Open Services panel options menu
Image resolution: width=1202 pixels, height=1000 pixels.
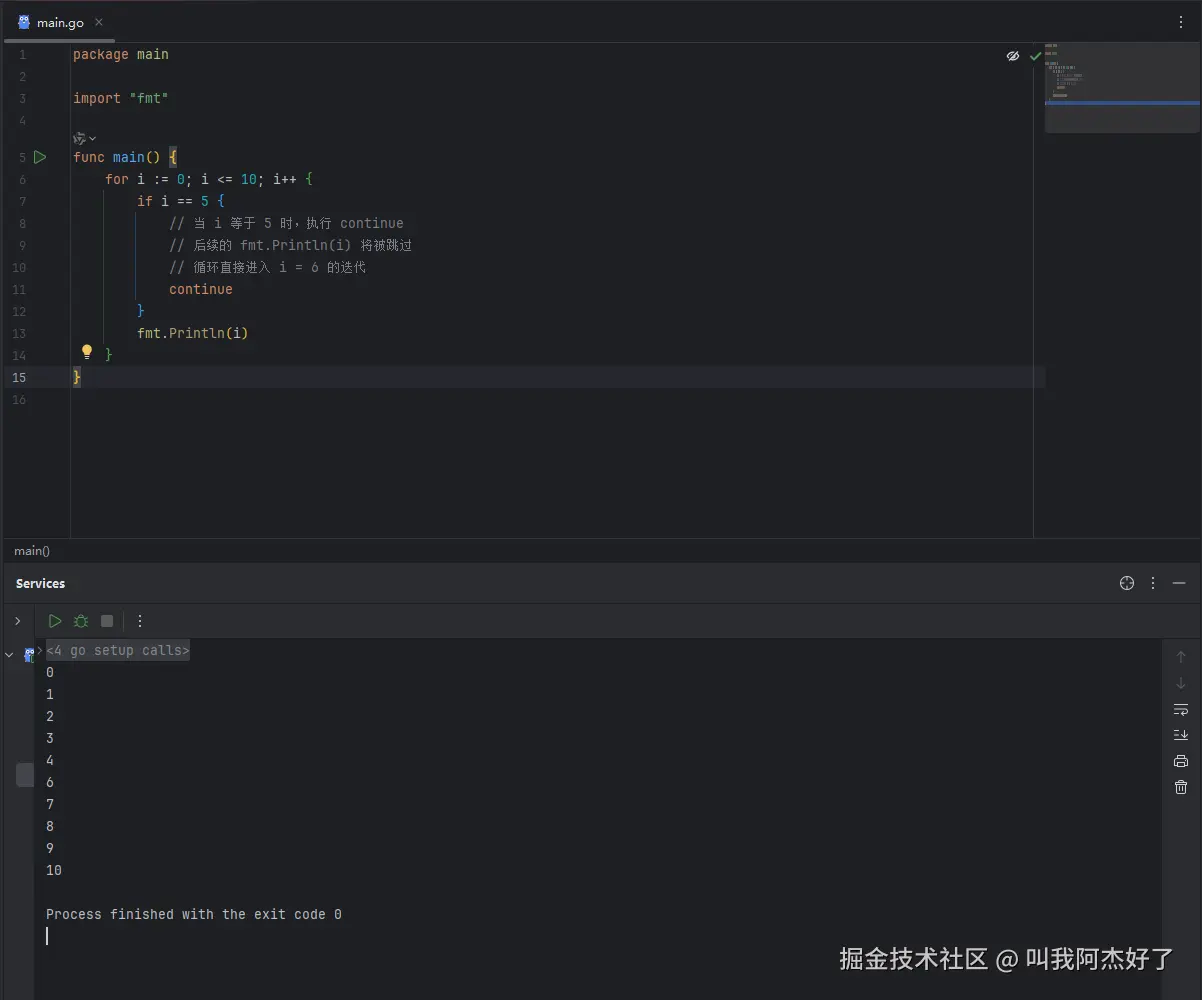tap(1153, 583)
